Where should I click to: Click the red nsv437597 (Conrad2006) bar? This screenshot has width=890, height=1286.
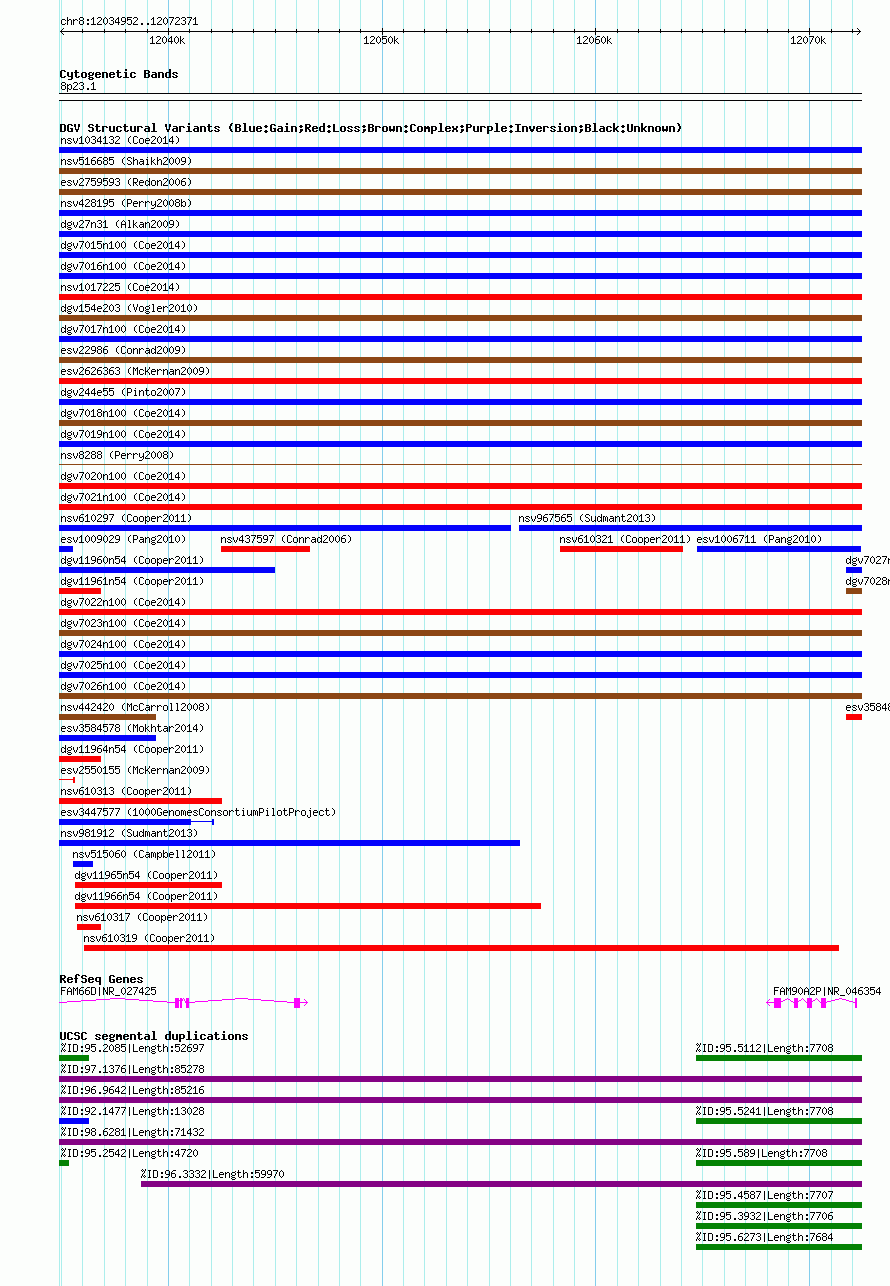coord(265,549)
